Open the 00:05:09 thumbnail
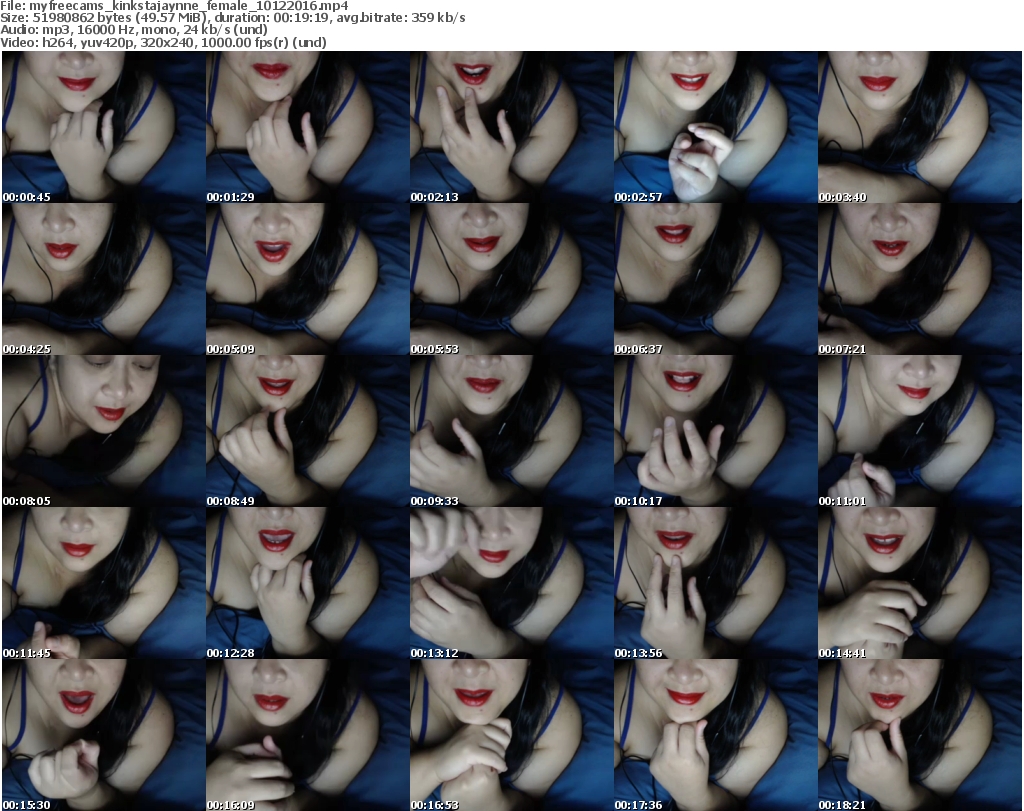Screen dimensions: 1024x811 click(307, 279)
